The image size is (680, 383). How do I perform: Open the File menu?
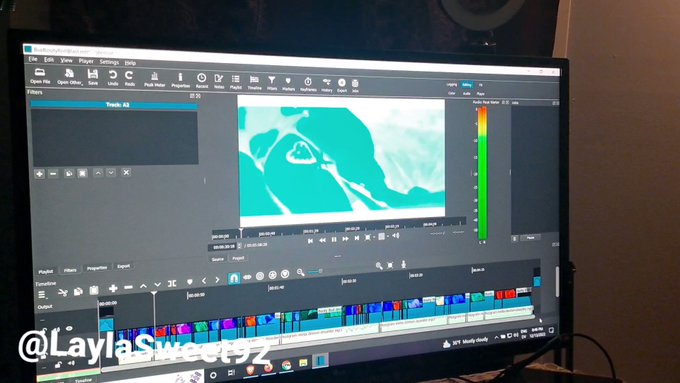point(33,59)
